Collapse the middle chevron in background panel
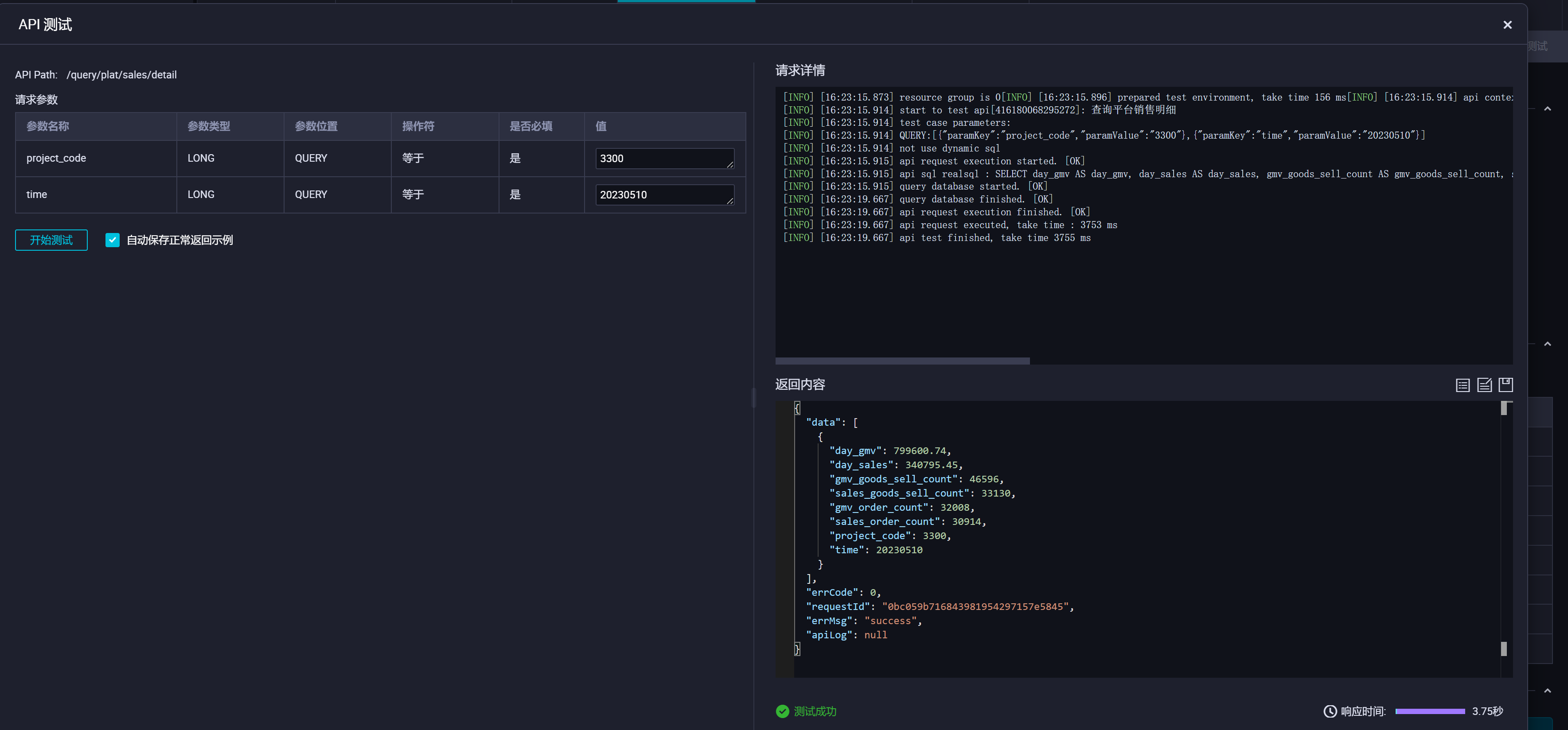This screenshot has height=730, width=1568. (x=1547, y=344)
